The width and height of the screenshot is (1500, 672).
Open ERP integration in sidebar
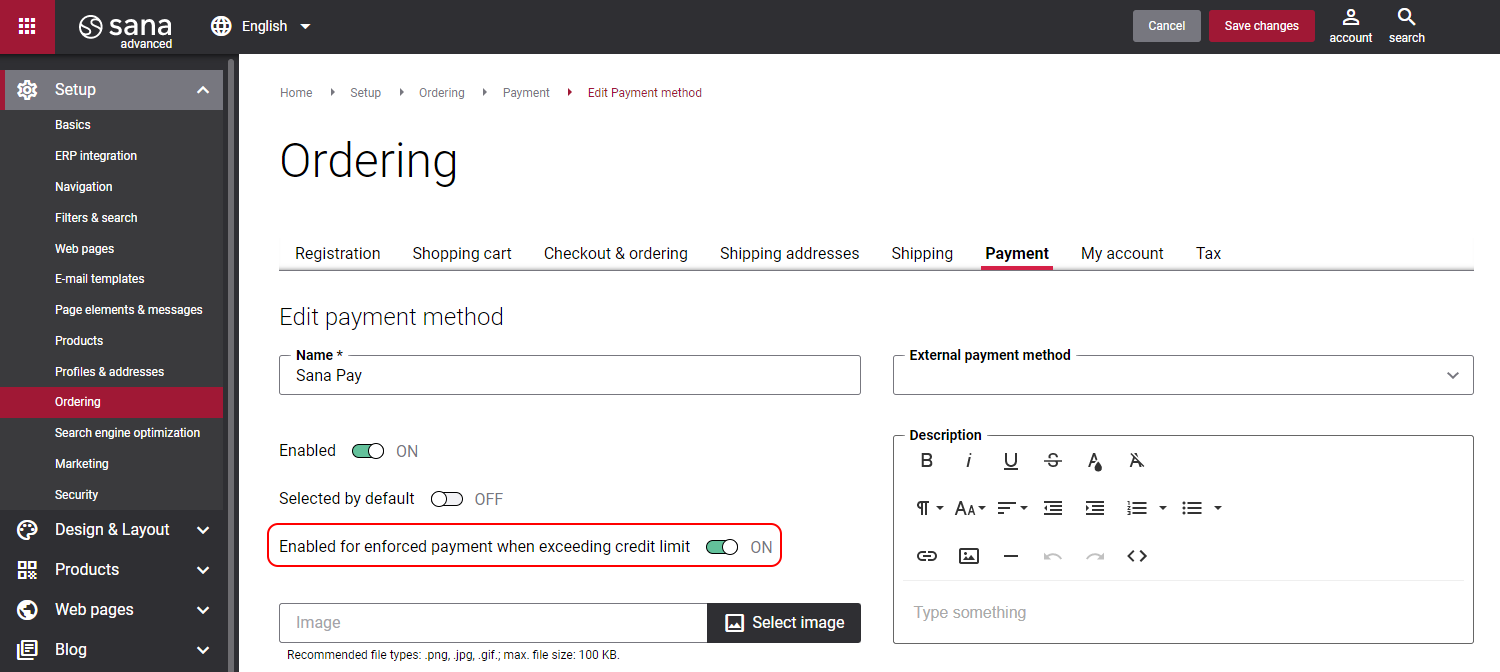pyautogui.click(x=96, y=156)
